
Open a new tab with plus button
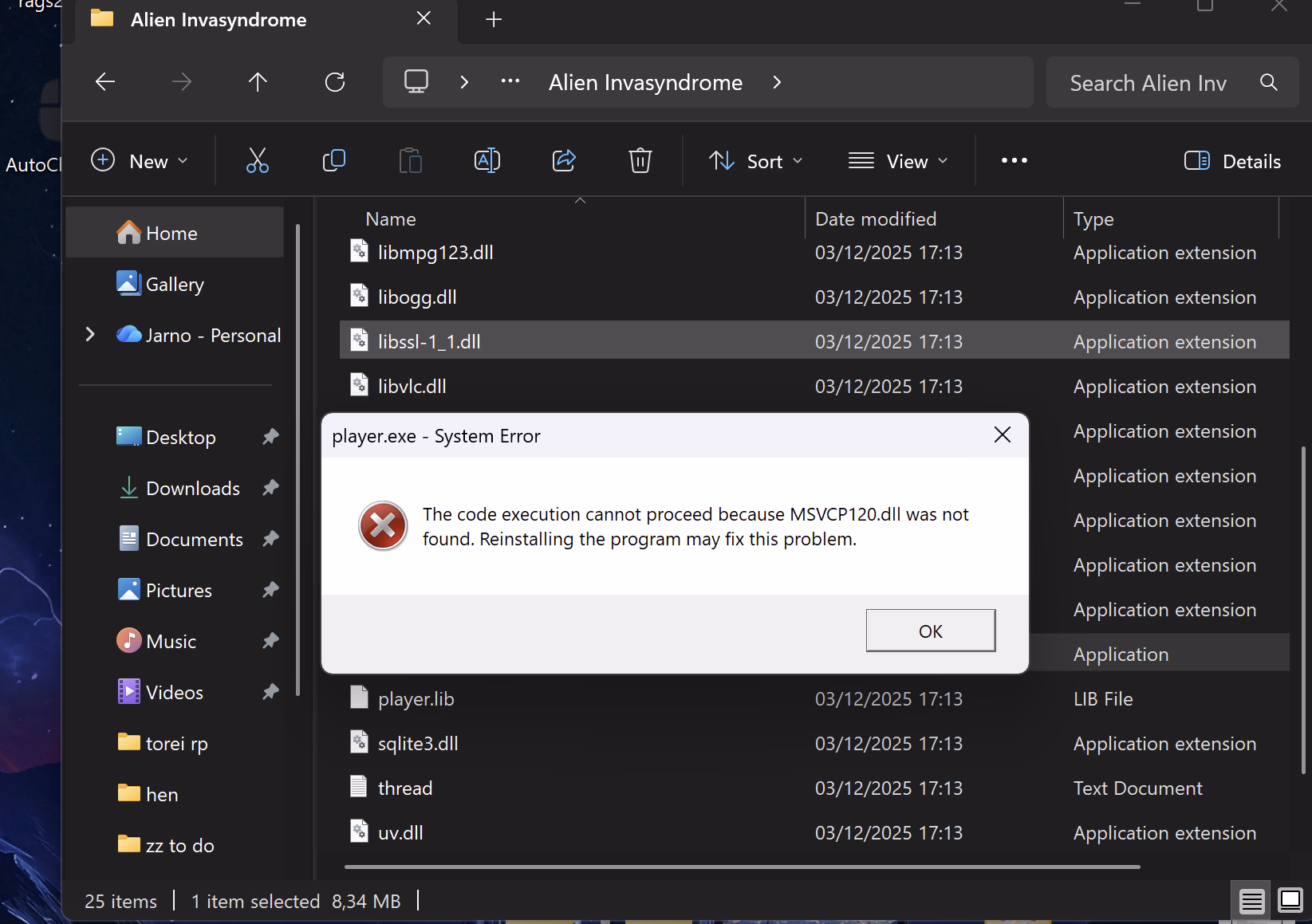tap(494, 19)
